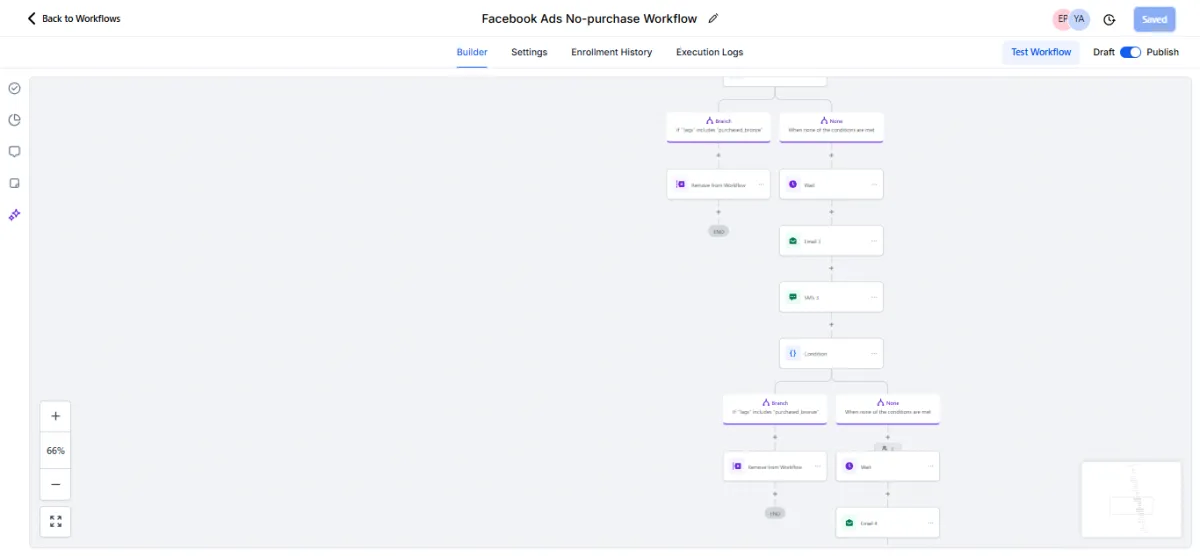Click the Test Workflow button

tap(1040, 52)
